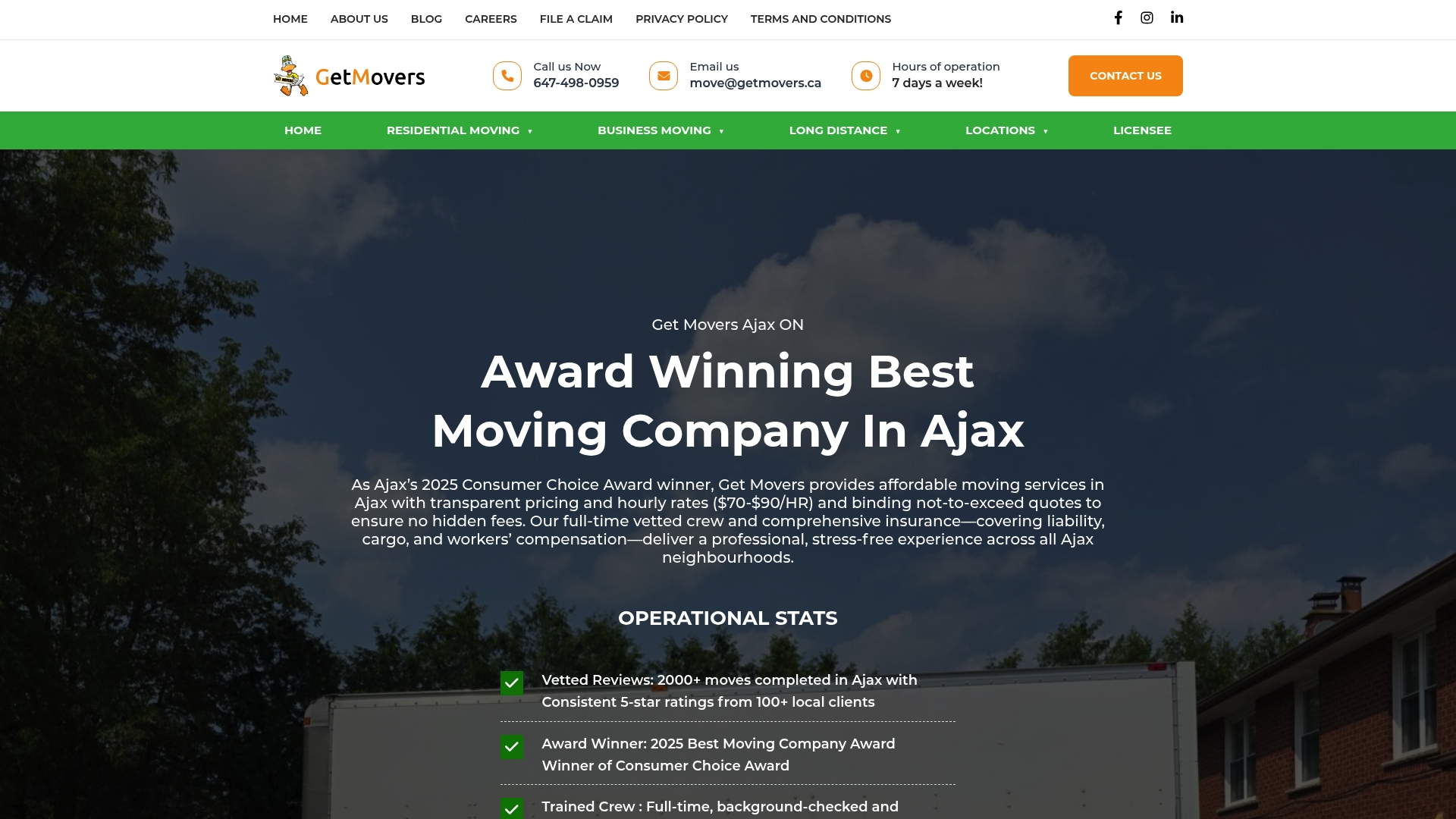Click the 'Email us' label
Image resolution: width=1456 pixels, height=819 pixels.
tap(714, 67)
